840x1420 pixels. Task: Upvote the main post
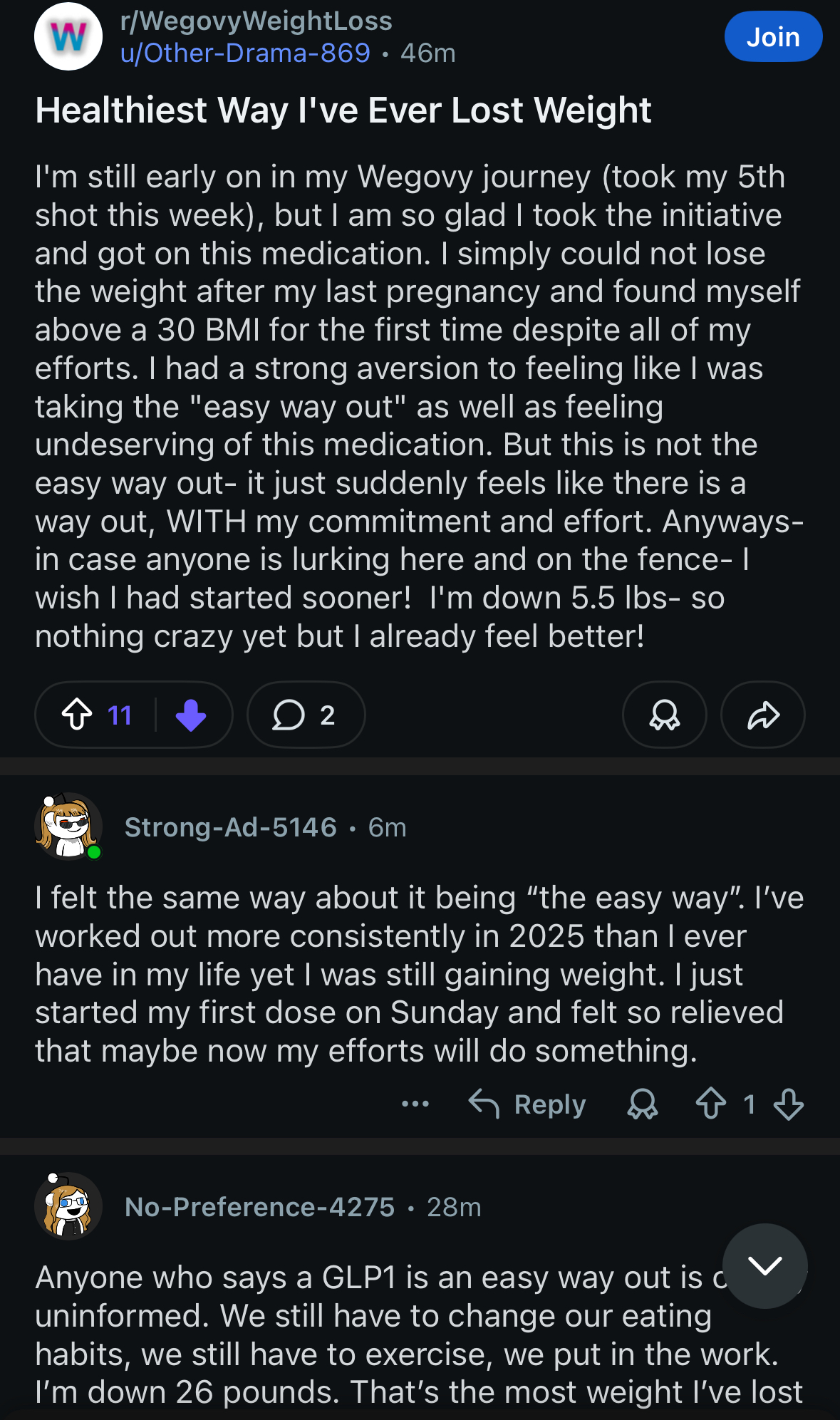(x=77, y=715)
